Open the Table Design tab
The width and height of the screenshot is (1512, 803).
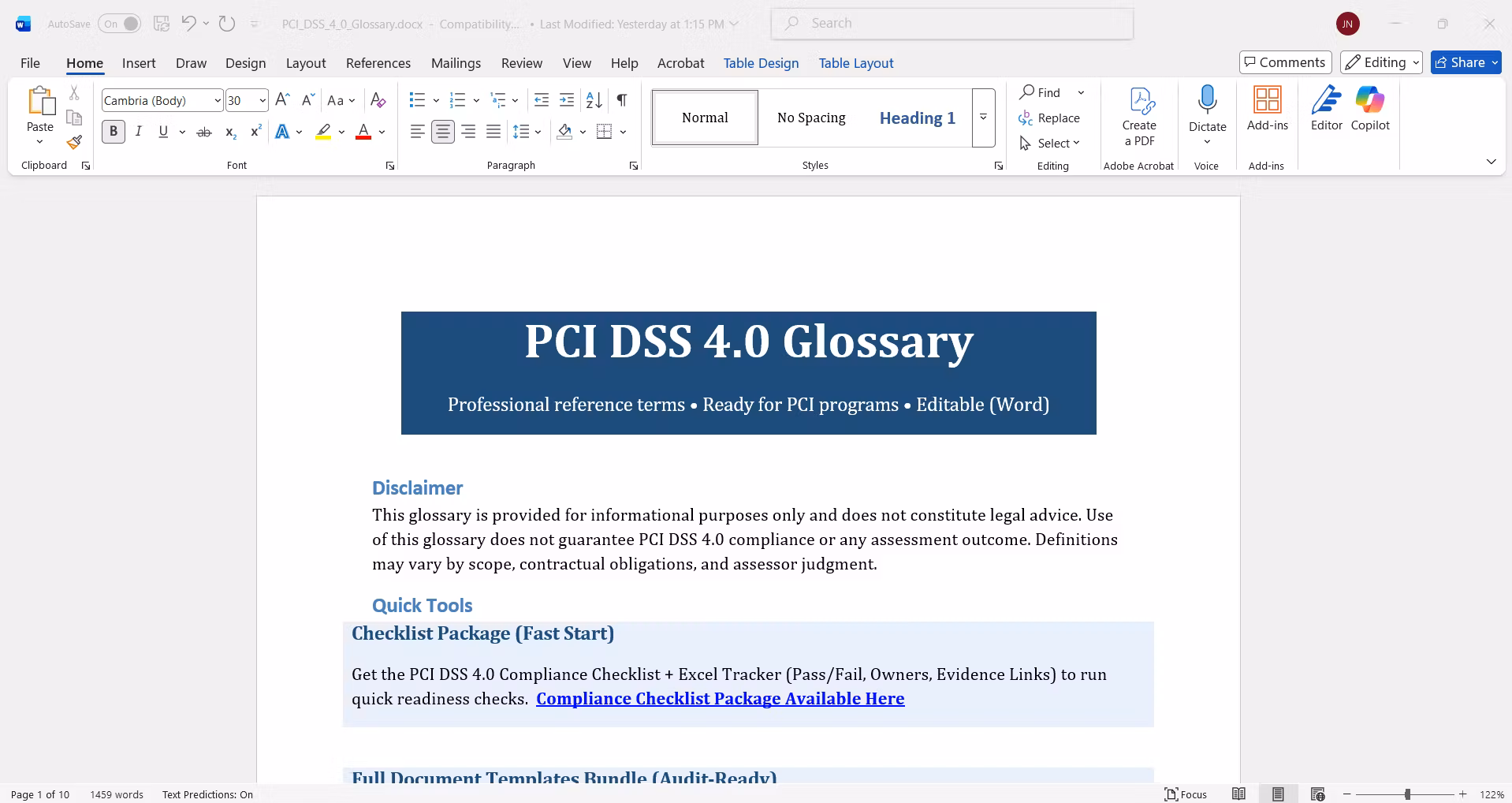[x=761, y=63]
